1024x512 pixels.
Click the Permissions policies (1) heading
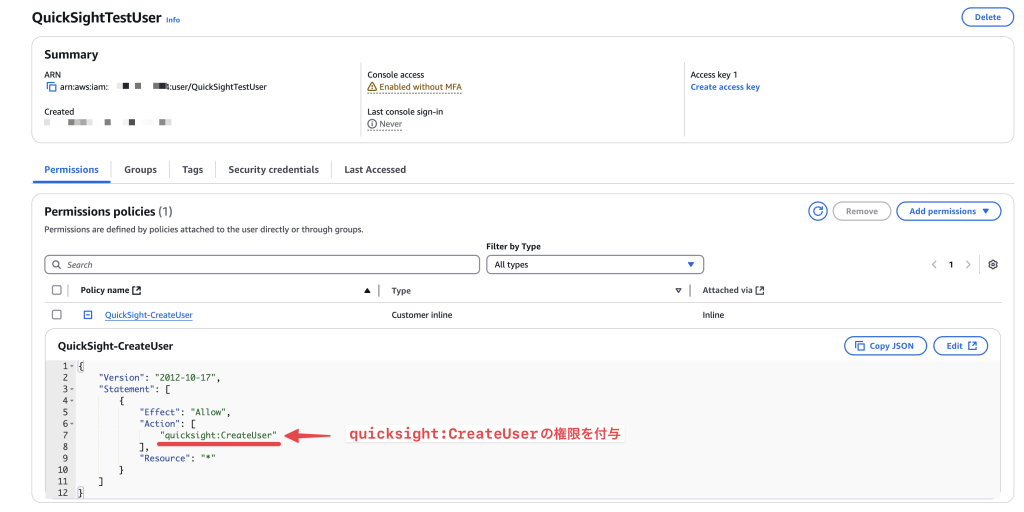(x=108, y=212)
